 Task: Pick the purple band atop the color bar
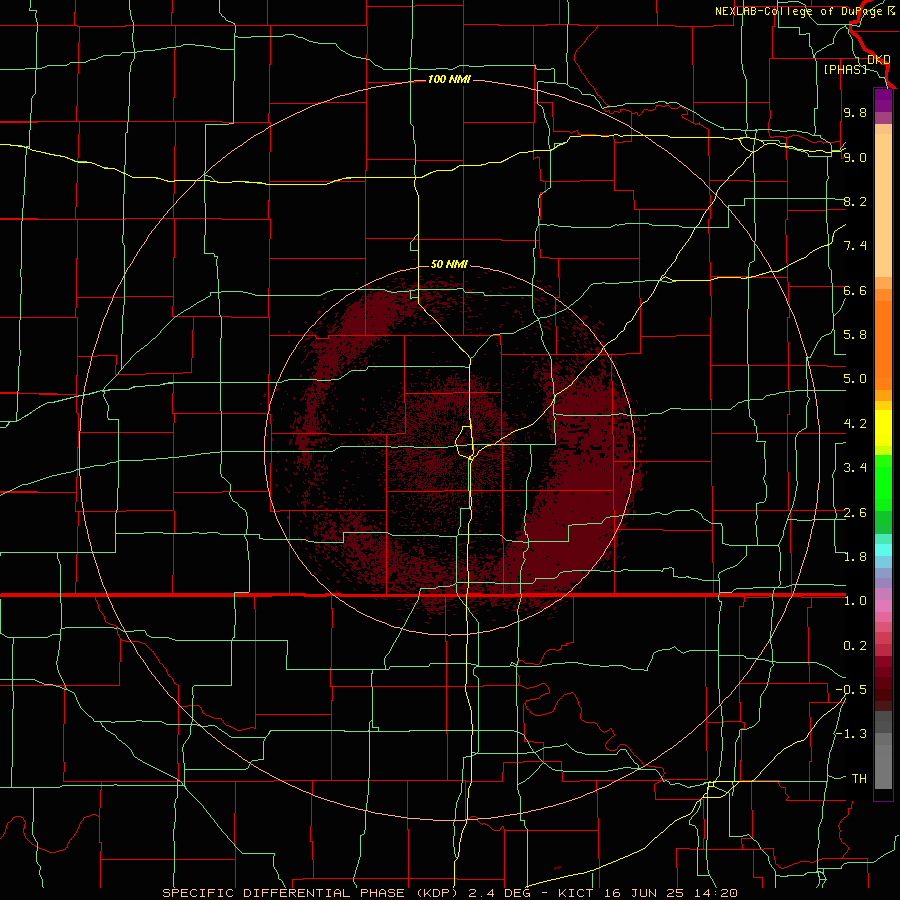[x=883, y=100]
